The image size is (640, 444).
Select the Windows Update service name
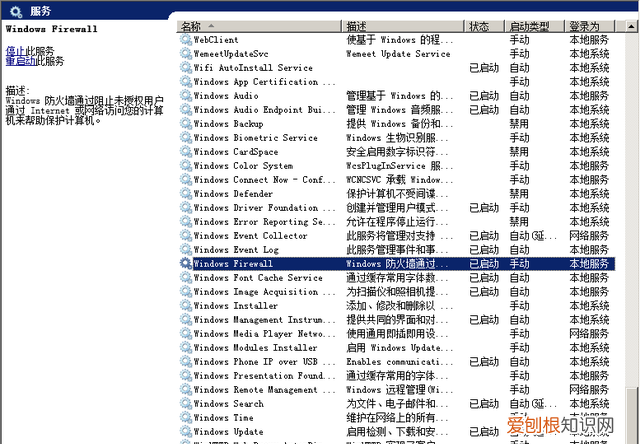pos(228,431)
